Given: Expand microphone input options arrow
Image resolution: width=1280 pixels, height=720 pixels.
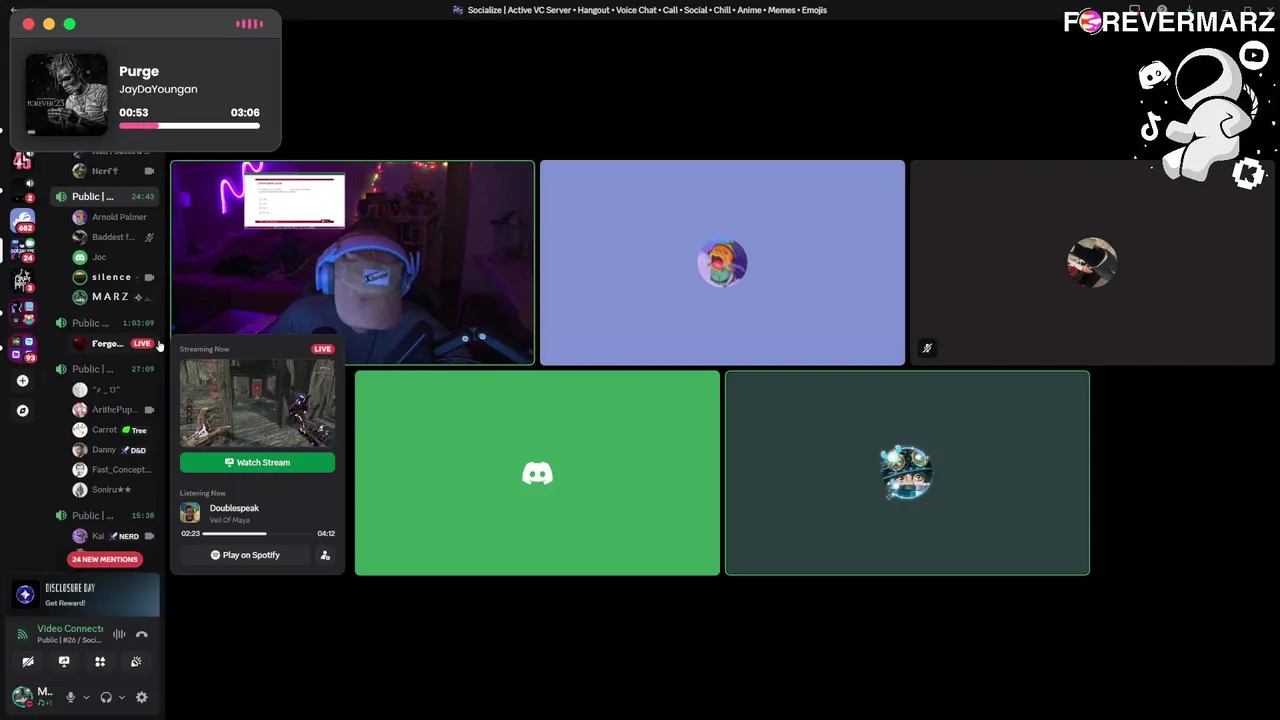Looking at the screenshot, I should [x=86, y=697].
